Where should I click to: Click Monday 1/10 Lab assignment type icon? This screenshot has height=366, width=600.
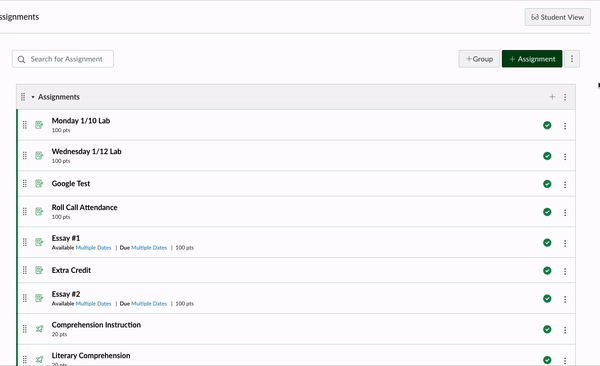pyautogui.click(x=39, y=125)
